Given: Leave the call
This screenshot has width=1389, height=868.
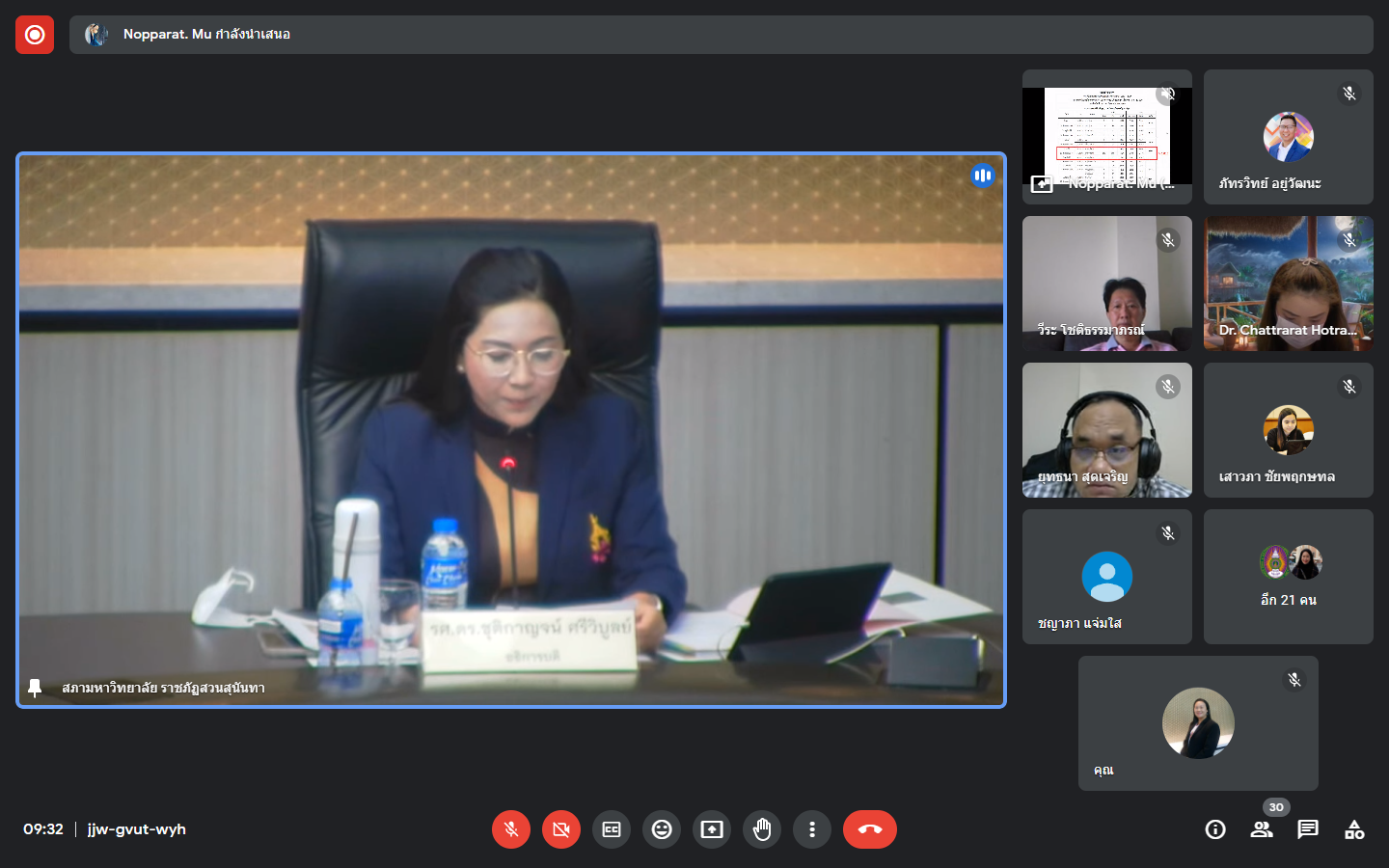Looking at the screenshot, I should point(869,829).
